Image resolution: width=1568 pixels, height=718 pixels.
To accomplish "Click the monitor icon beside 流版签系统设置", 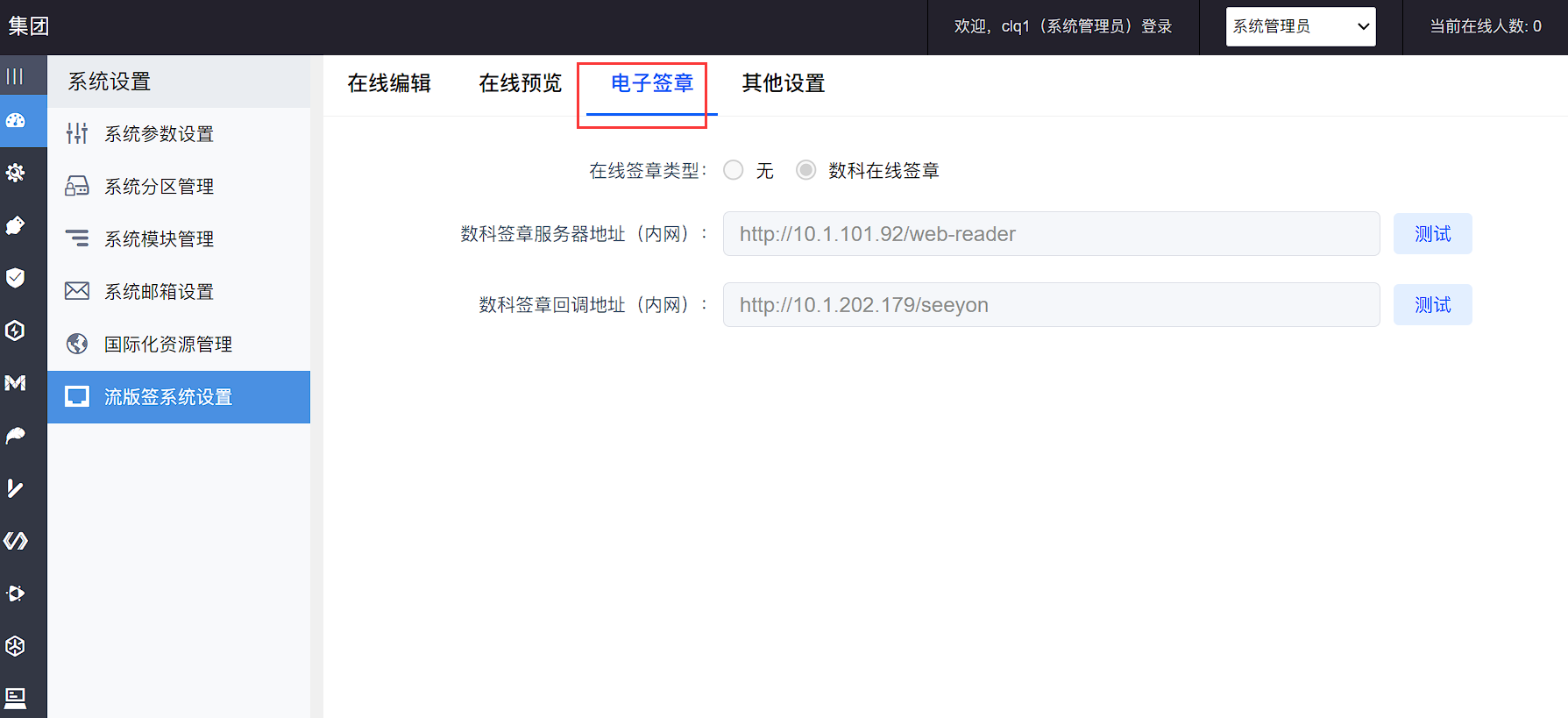I will click(77, 396).
